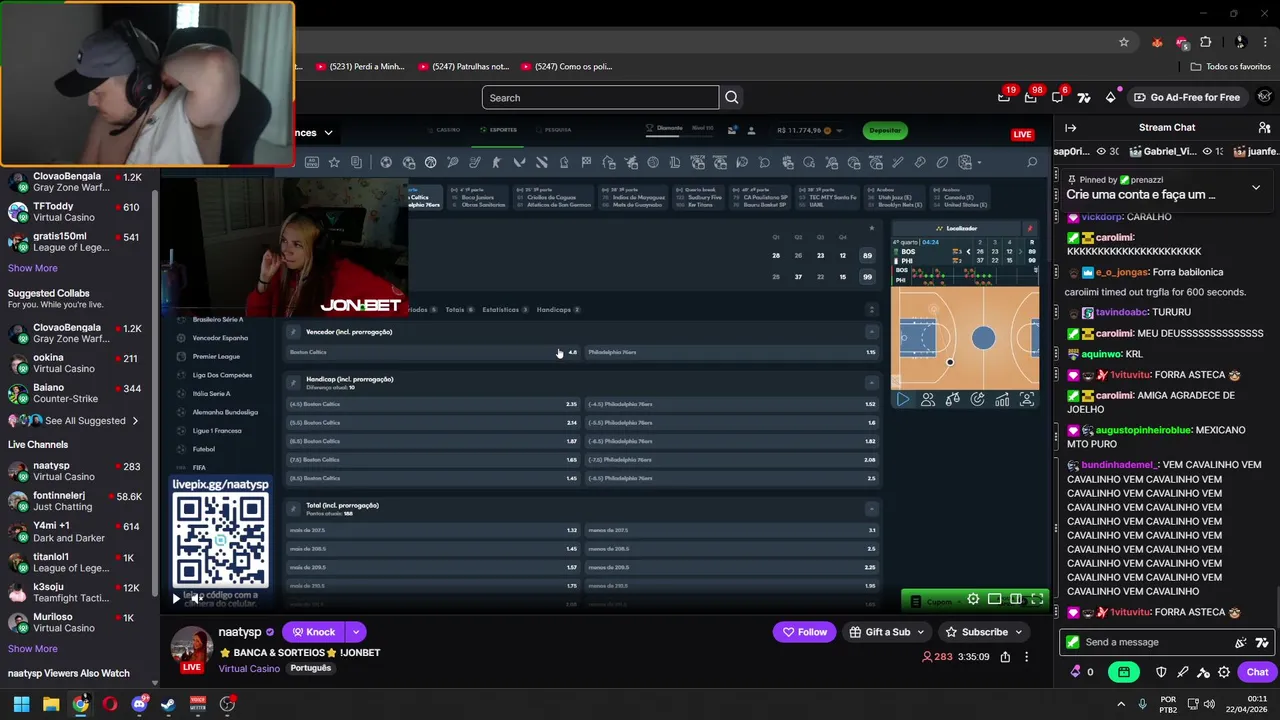
Task: Collapse the Stream Chat panel arrow
Action: coord(1070,128)
